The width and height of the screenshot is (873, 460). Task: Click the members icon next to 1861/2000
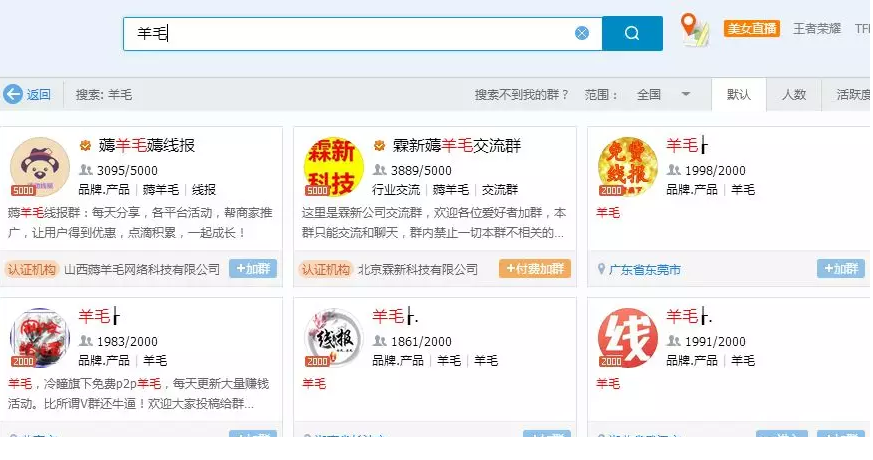pyautogui.click(x=380, y=340)
